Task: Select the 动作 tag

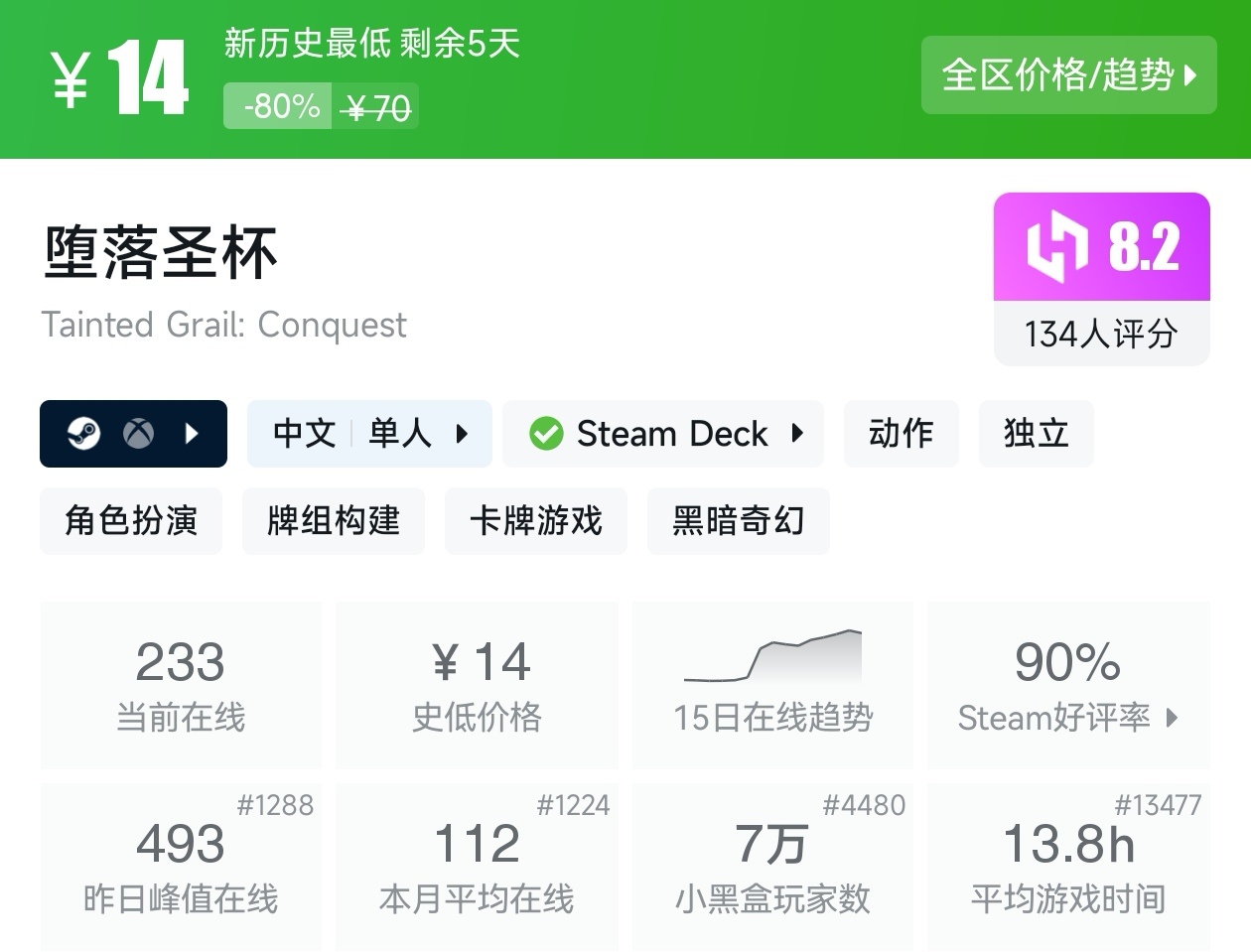Action: pyautogui.click(x=901, y=434)
